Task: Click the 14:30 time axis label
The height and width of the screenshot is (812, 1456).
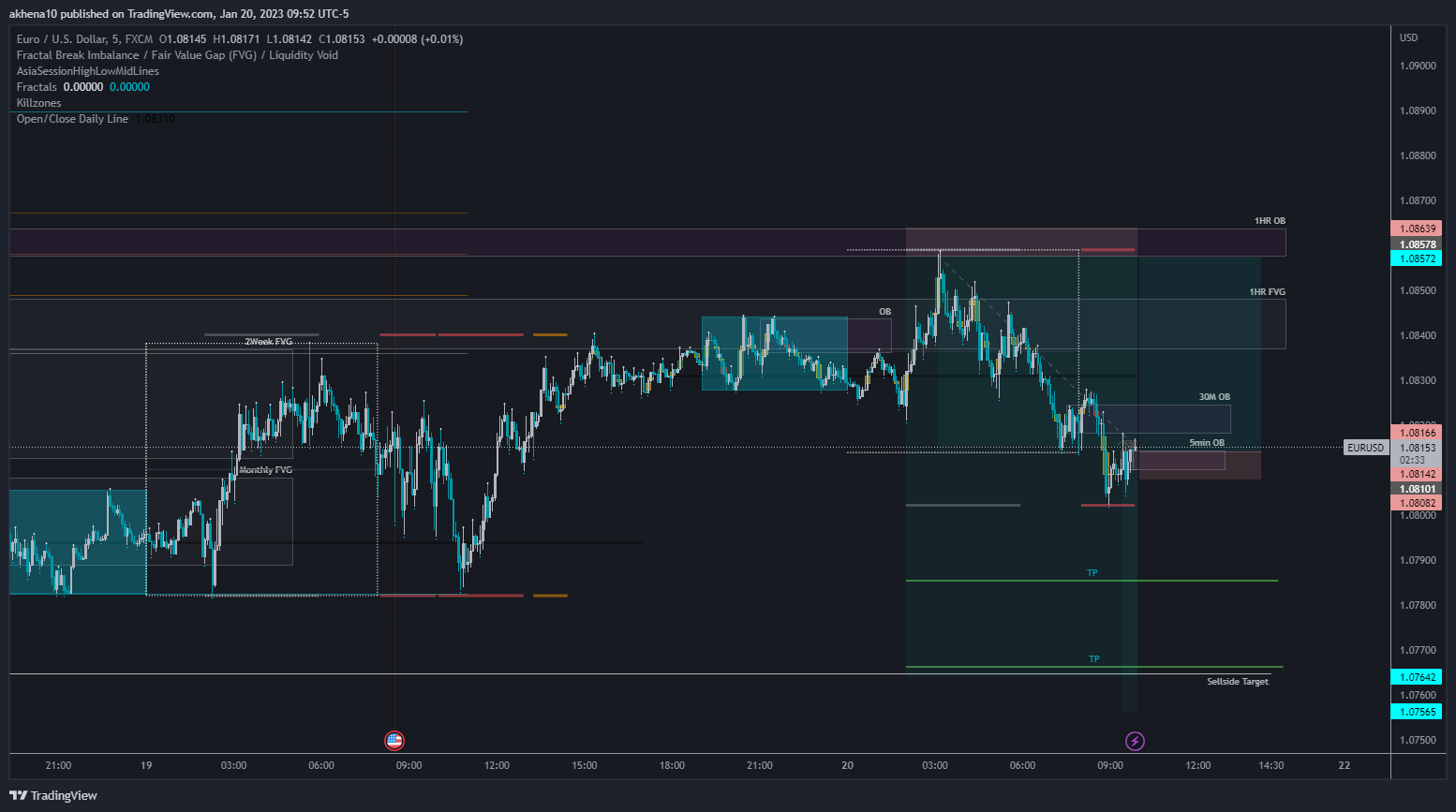Action: 1270,765
